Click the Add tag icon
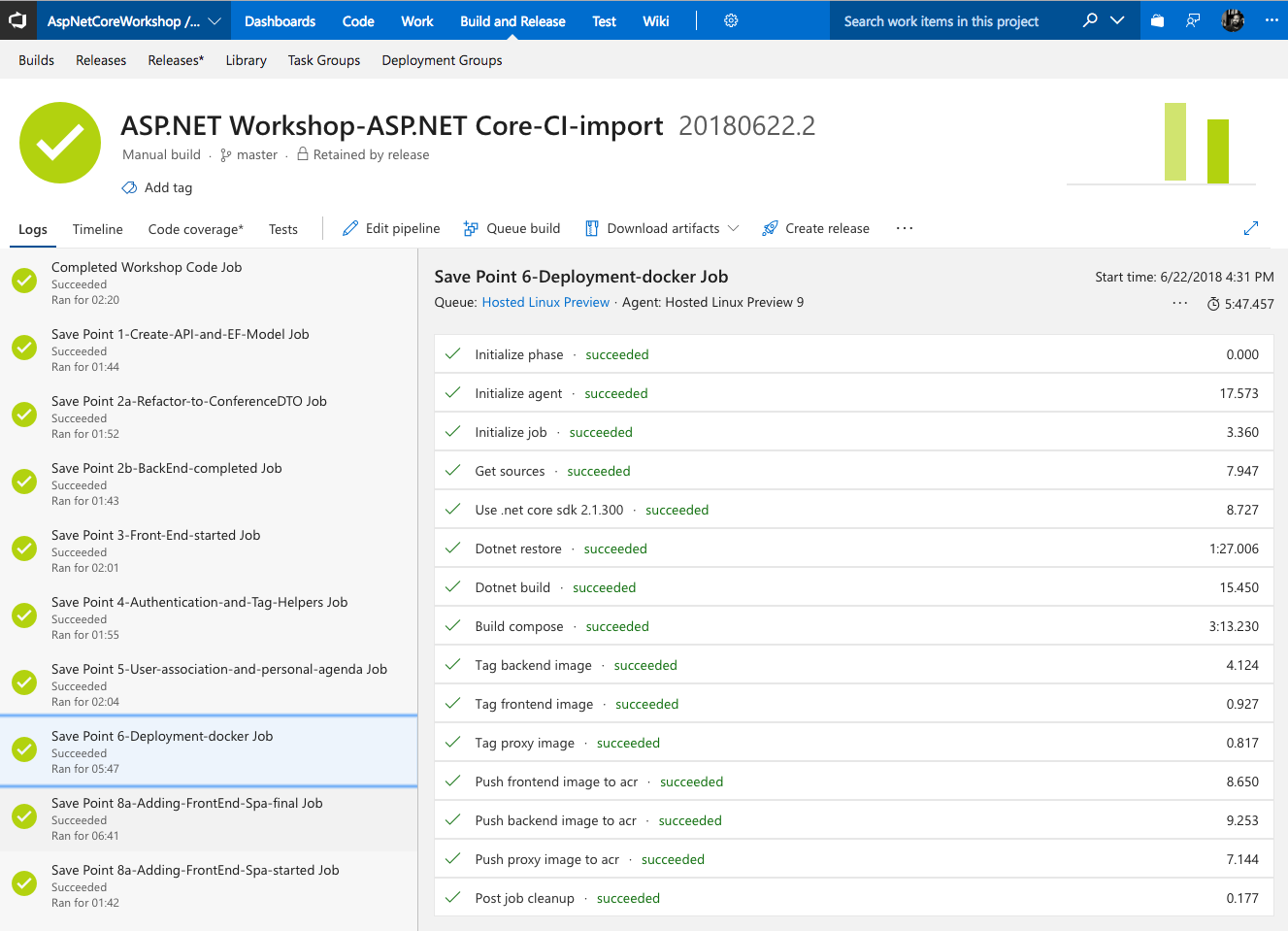This screenshot has height=931, width=1288. click(x=129, y=187)
